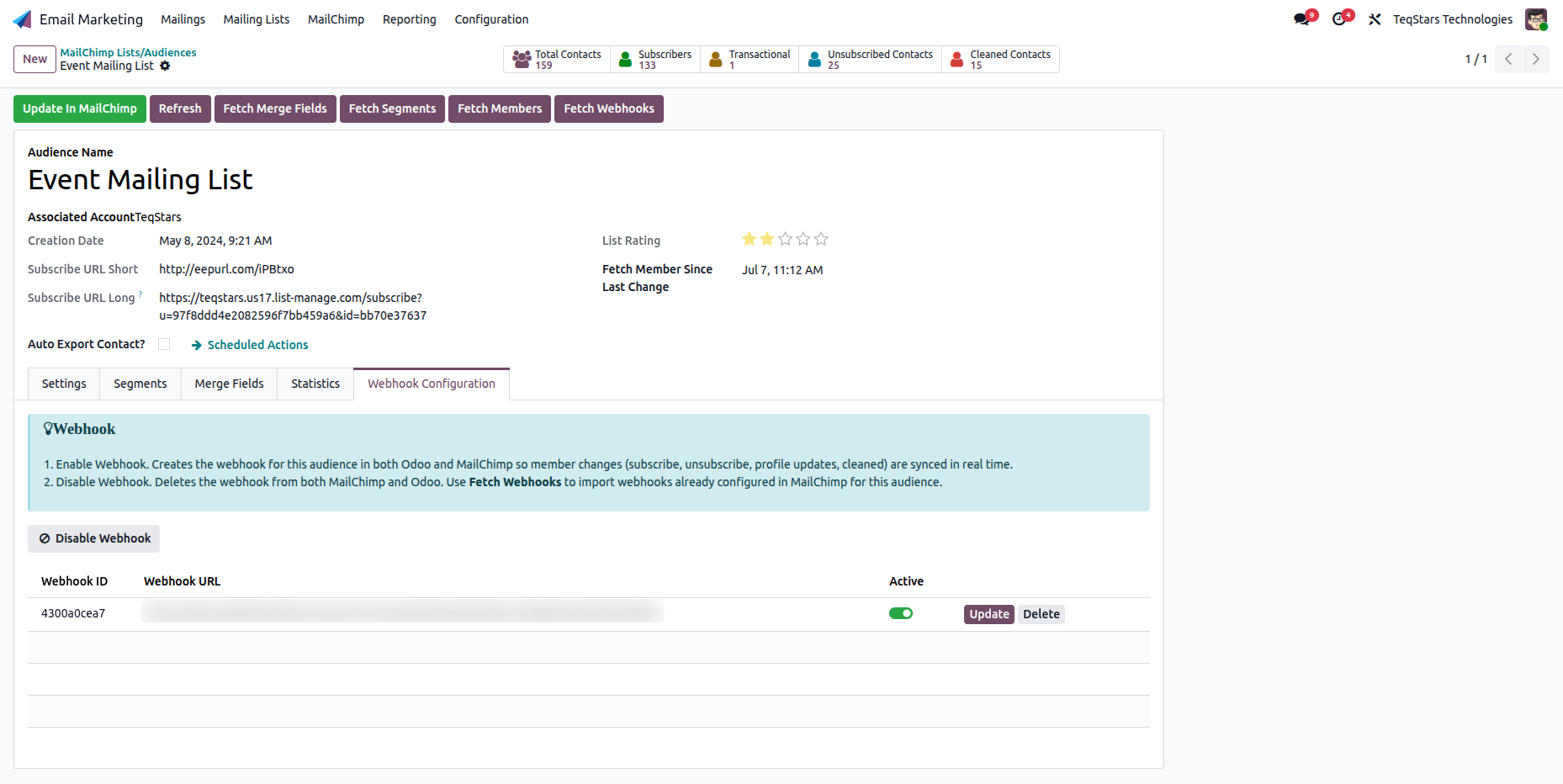Viewport: 1563px width, 784px height.
Task: Click the Subscribe URL Long help question mark
Action: click(x=140, y=294)
